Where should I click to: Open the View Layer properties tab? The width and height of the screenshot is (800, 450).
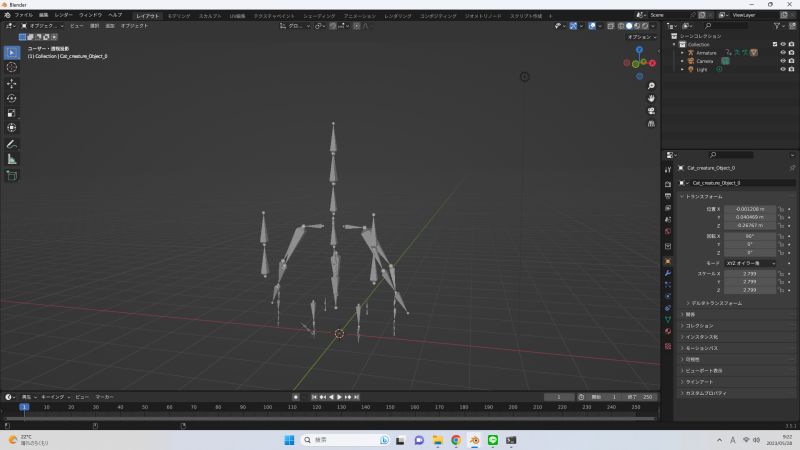point(668,208)
